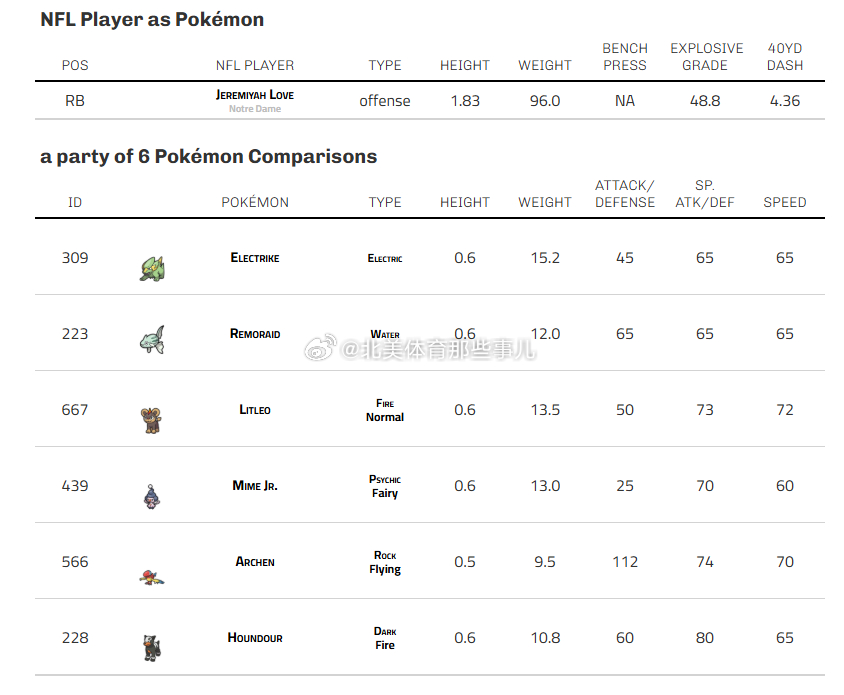The image size is (844, 695).
Task: Click the Litleo sprite icon
Action: [x=151, y=420]
